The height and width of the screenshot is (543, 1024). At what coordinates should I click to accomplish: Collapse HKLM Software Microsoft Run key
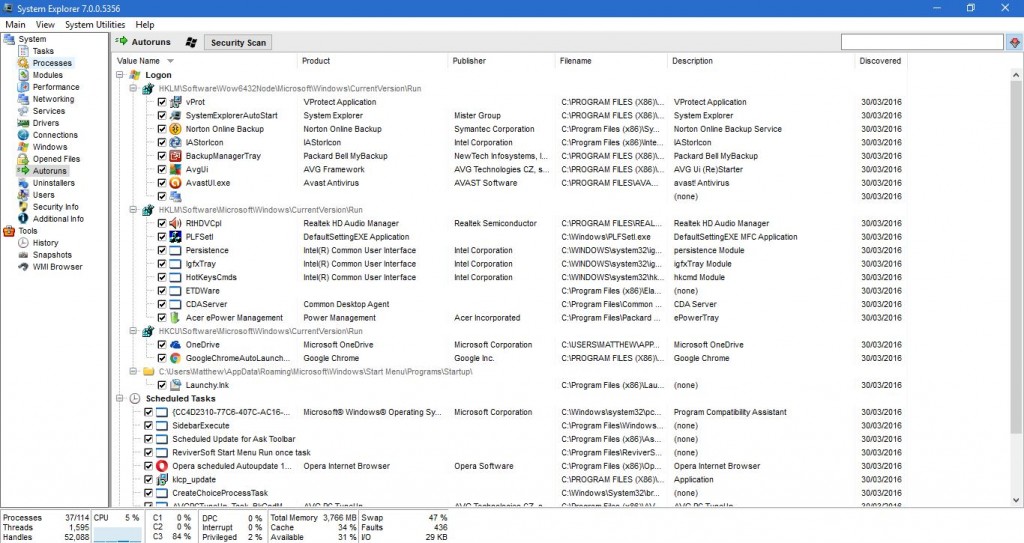point(133,210)
